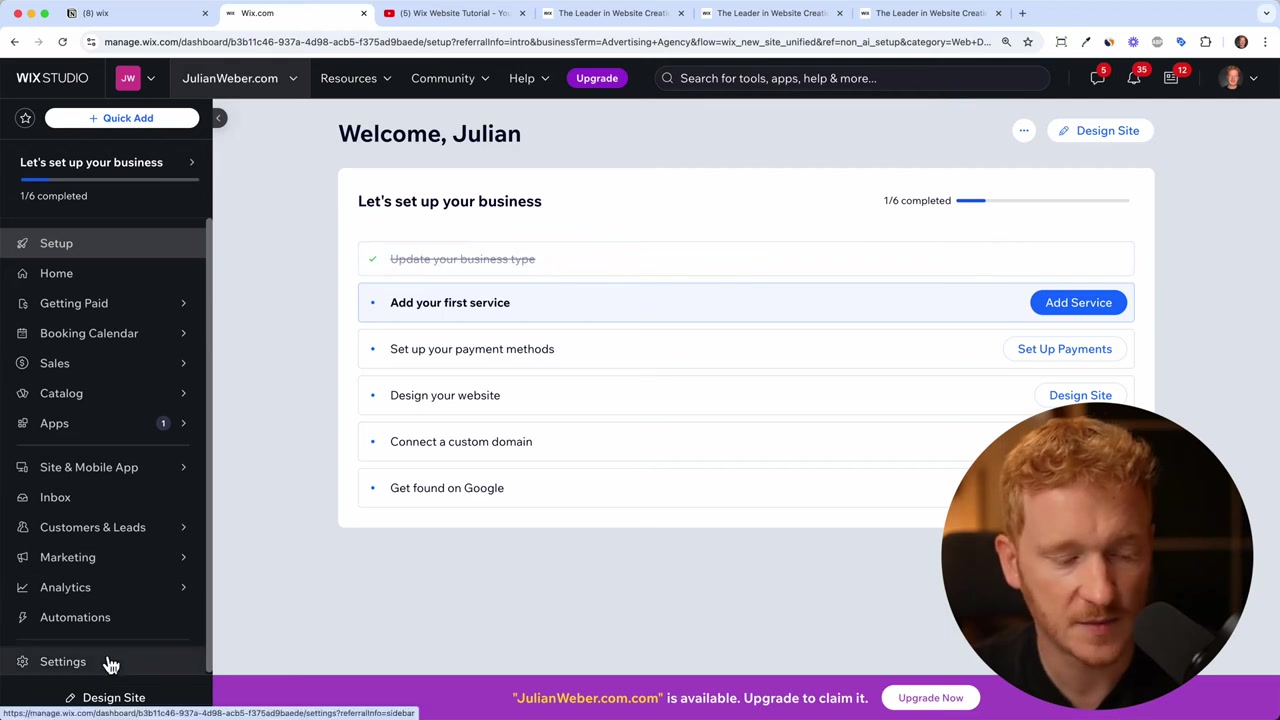Screen dimensions: 1280x720
Task: Click the Connect a custom domain step
Action: (746, 442)
